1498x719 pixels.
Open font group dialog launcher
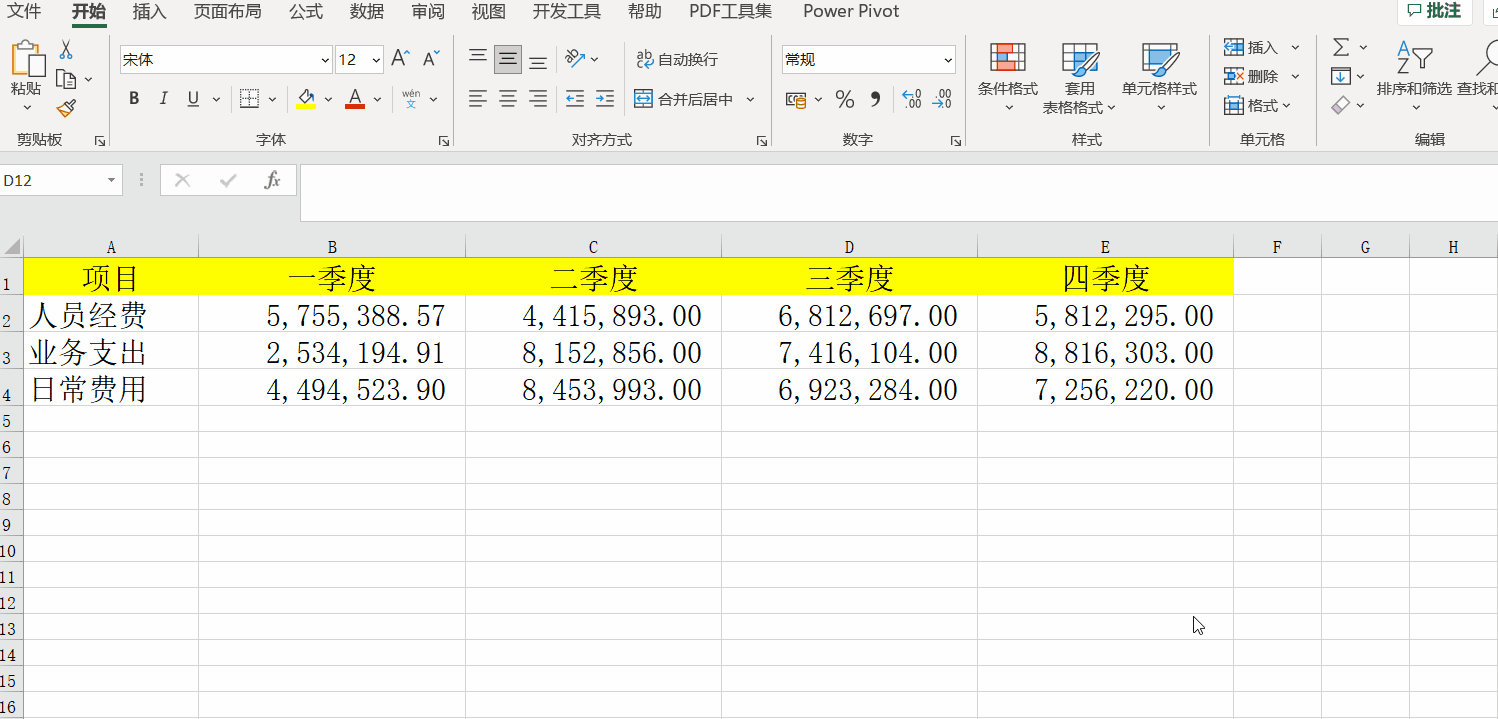point(444,142)
